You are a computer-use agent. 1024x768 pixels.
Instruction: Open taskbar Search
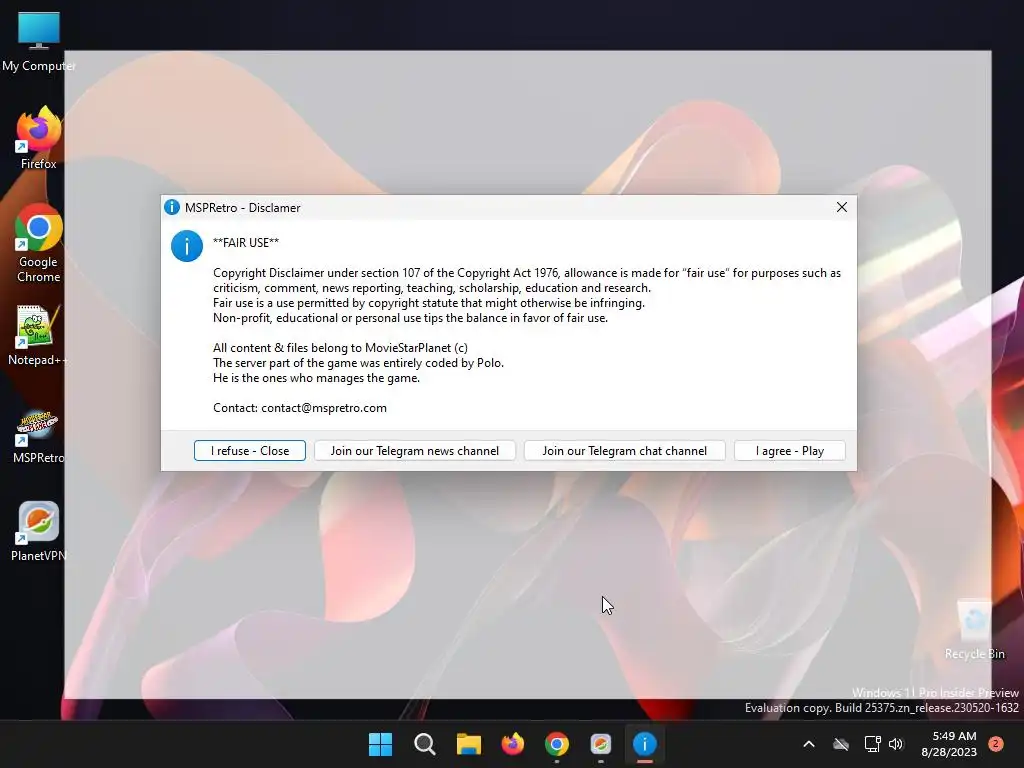424,744
